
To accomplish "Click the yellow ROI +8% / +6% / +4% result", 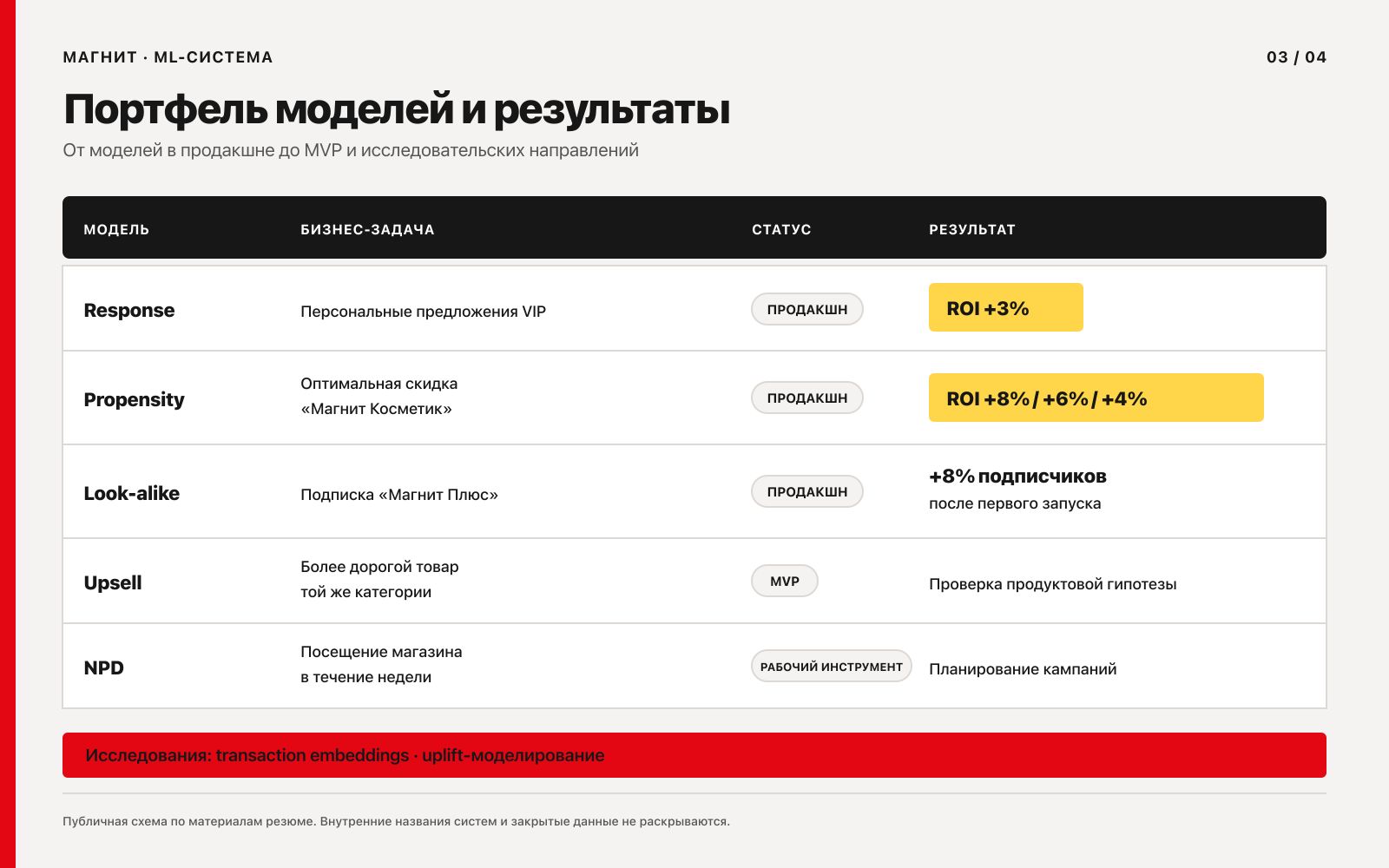I will [1096, 398].
